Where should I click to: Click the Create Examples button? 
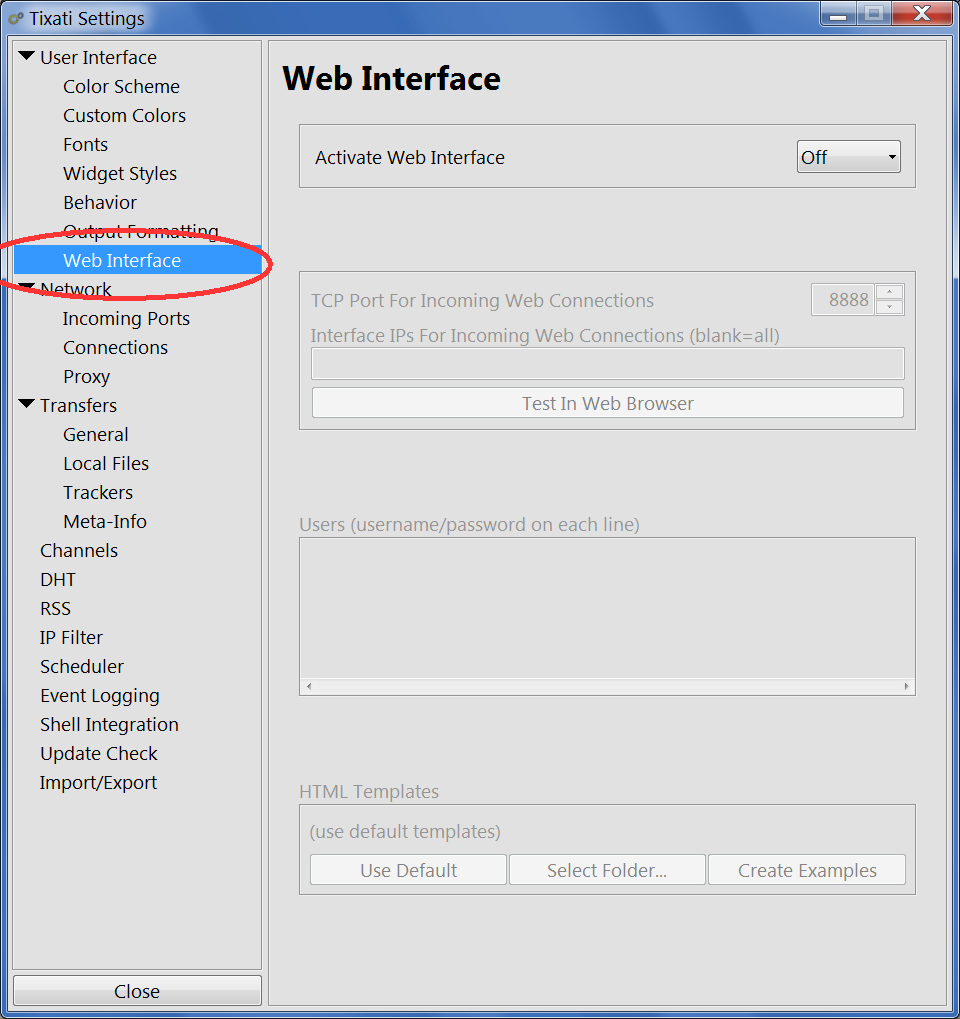point(807,870)
